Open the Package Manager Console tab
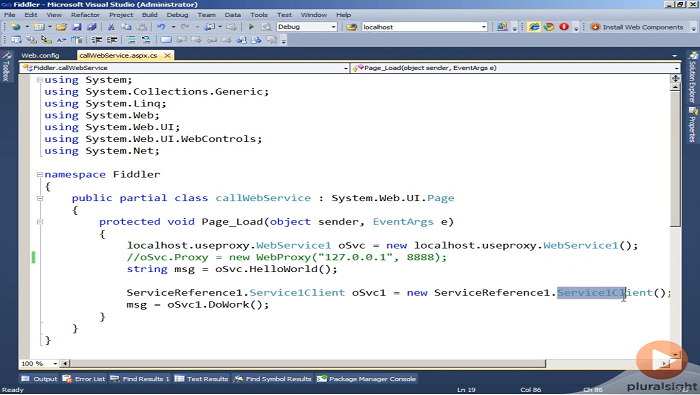 [367, 379]
